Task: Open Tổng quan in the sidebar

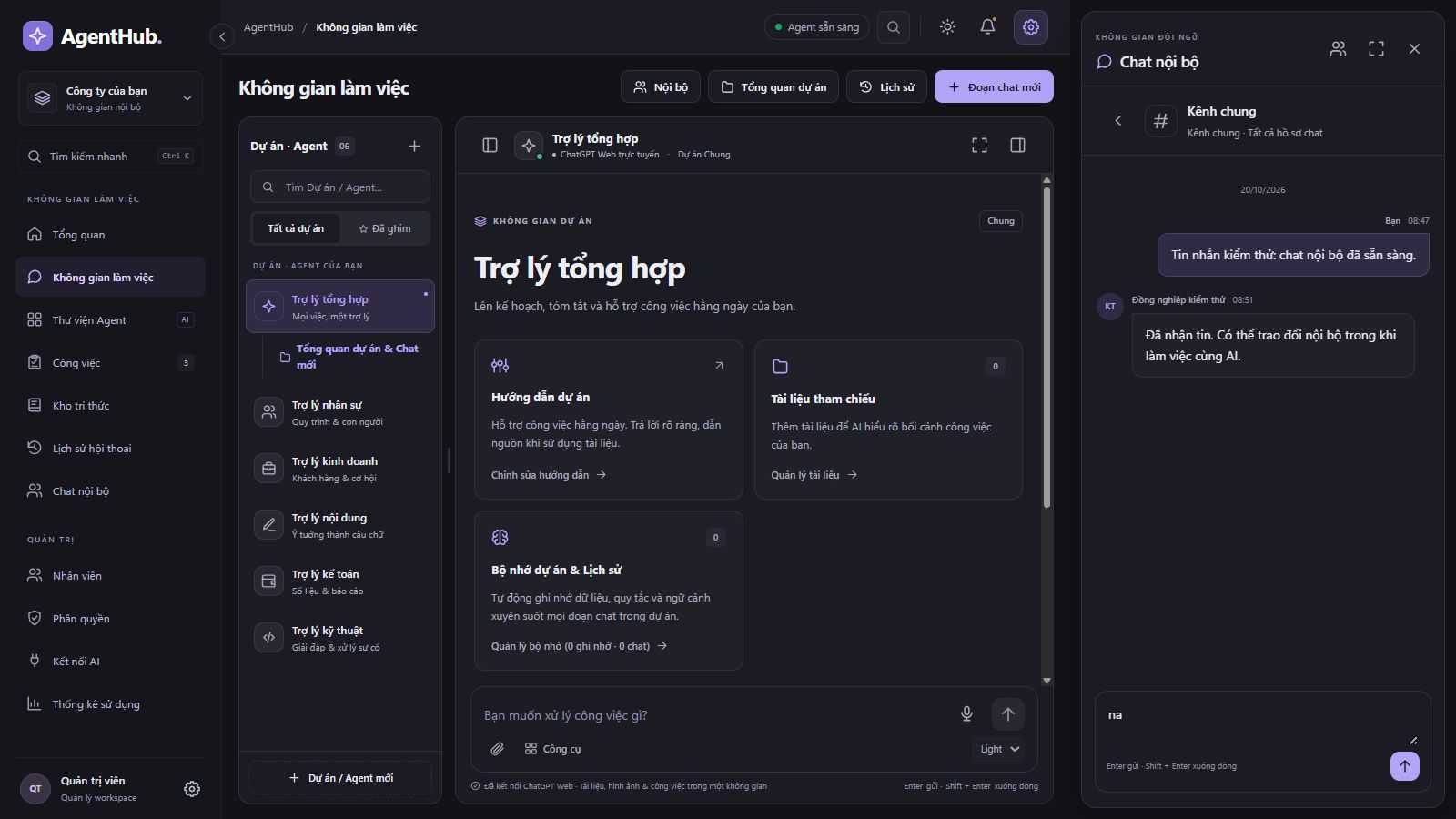Action: pos(110,235)
